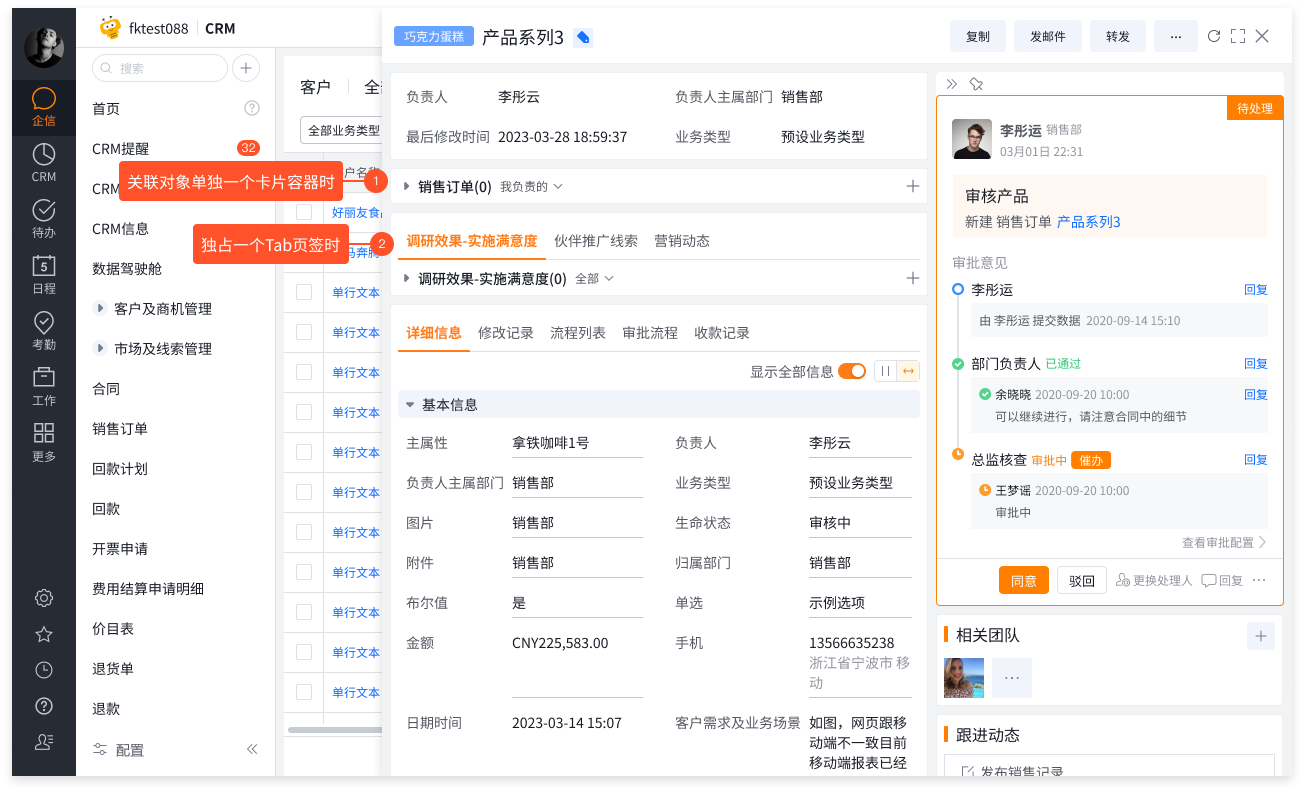
Task: Click 驳回 reject button
Action: pos(1082,580)
